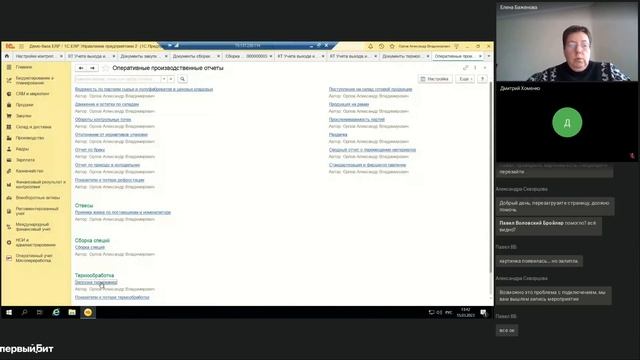Screen dimensions: 640x360
Task: Open the Движения и остатки по складам report
Action: (x=107, y=104)
